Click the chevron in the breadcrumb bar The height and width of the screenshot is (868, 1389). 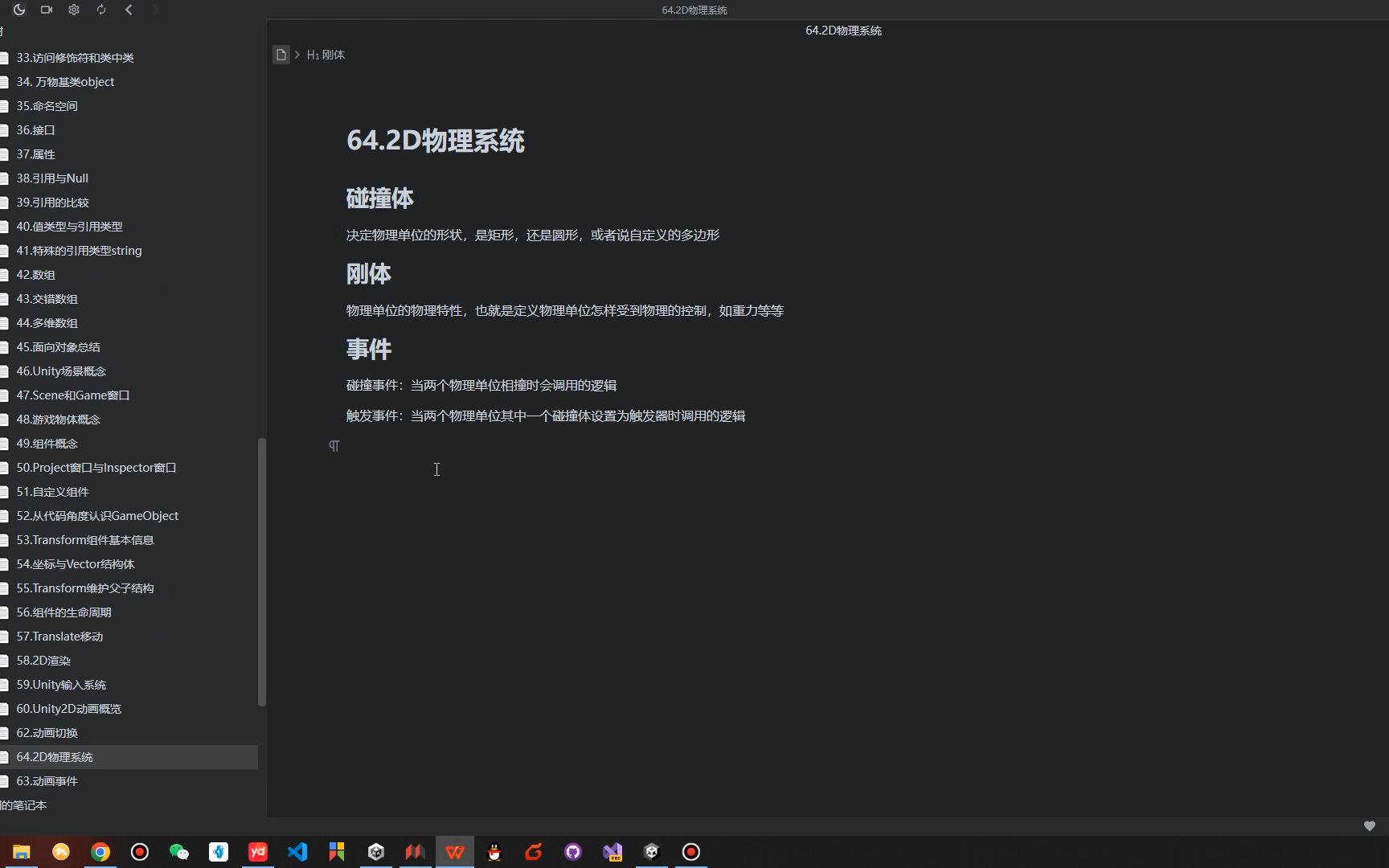tap(296, 55)
